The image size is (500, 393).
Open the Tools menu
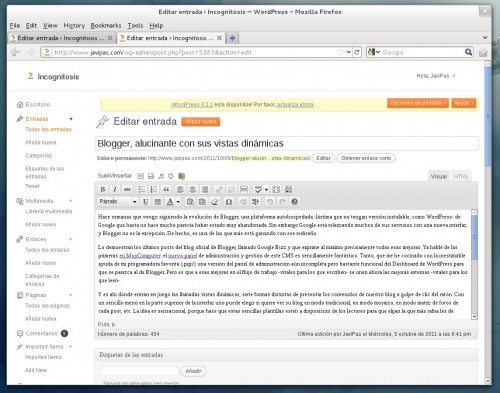click(135, 25)
